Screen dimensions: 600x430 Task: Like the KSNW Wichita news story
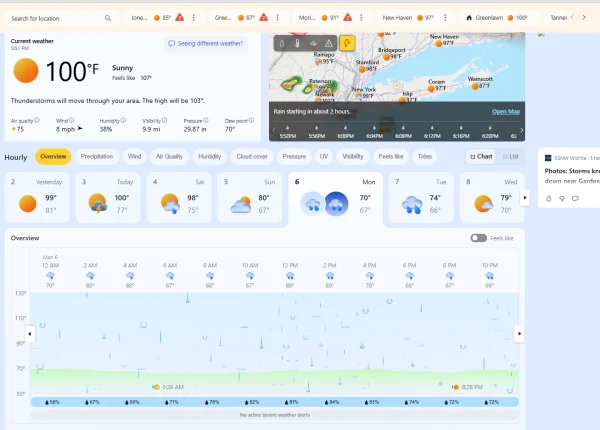pyautogui.click(x=548, y=199)
